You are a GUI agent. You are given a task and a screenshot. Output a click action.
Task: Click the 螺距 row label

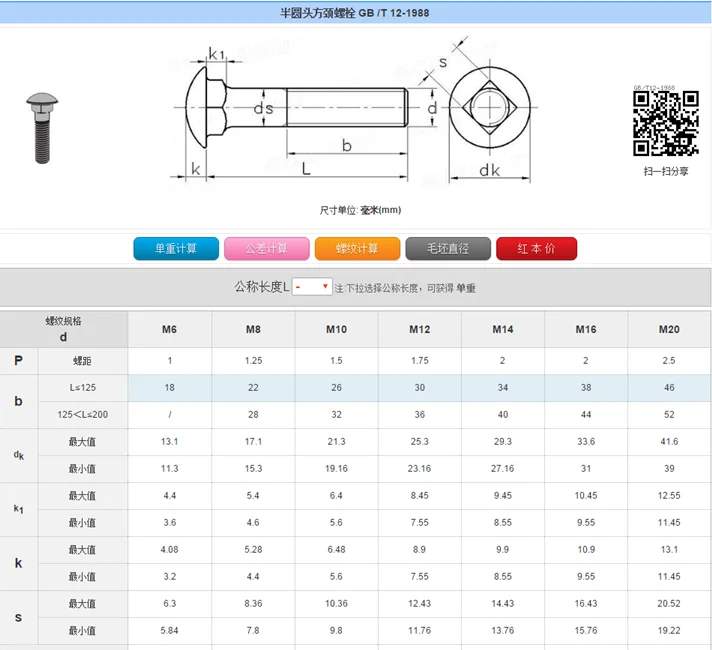[x=82, y=361]
